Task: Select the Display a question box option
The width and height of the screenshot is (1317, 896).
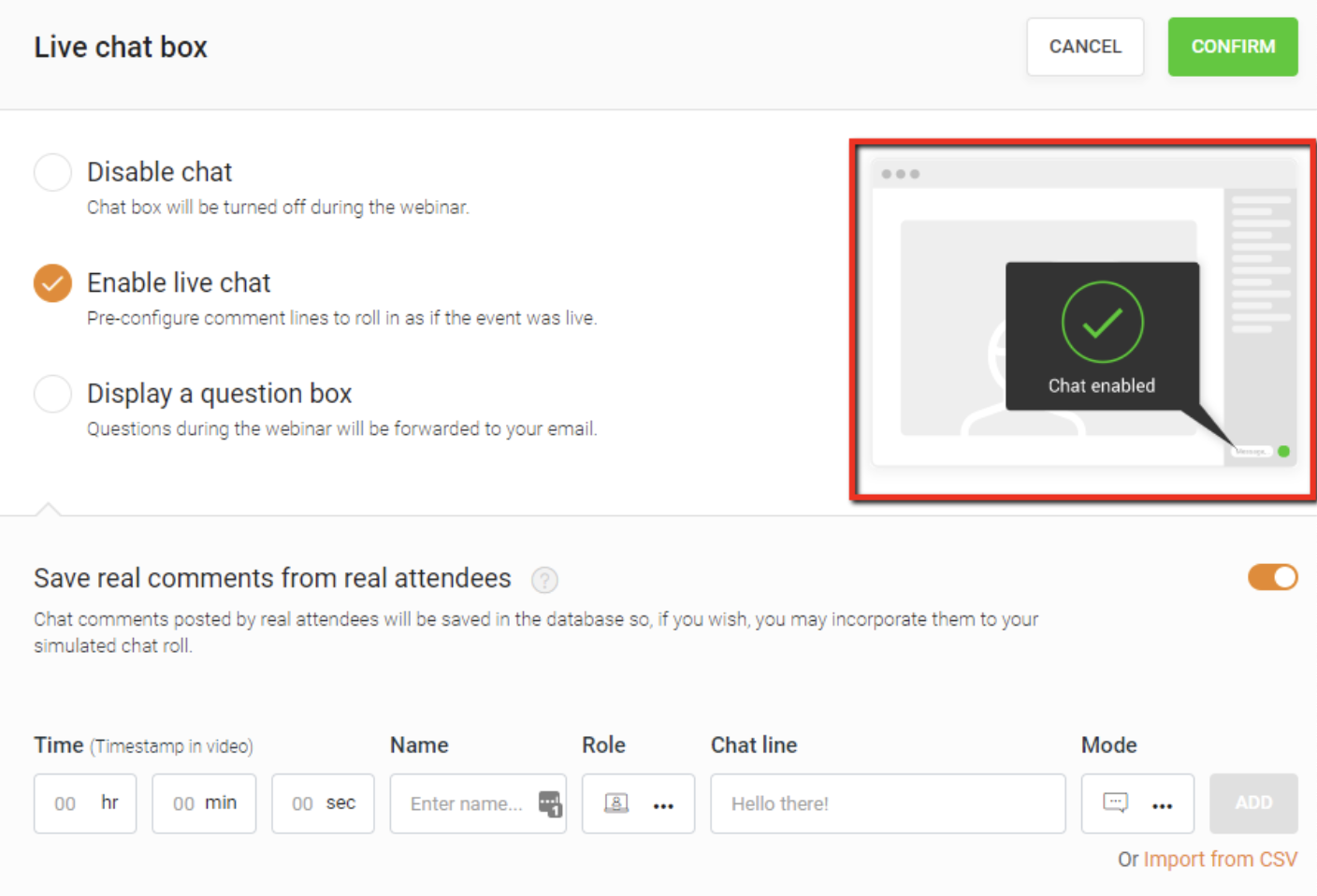Action: coord(52,394)
